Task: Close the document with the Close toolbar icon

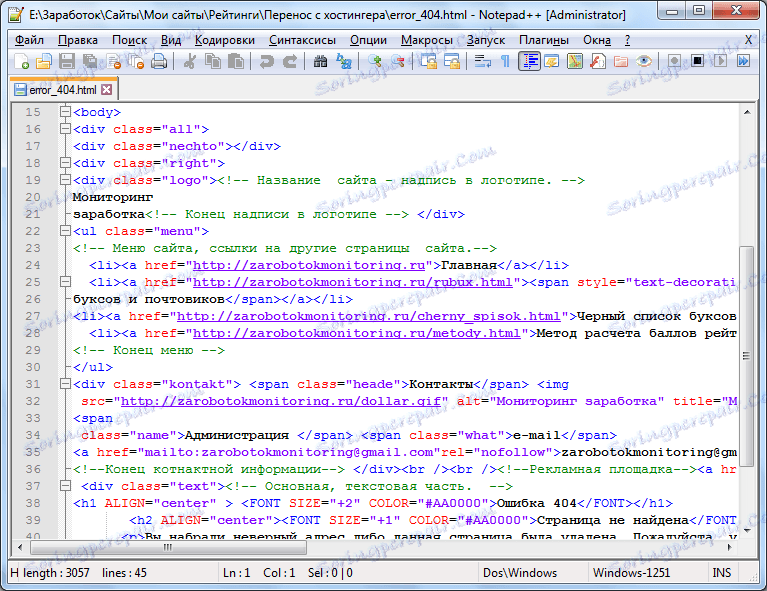Action: (x=113, y=61)
